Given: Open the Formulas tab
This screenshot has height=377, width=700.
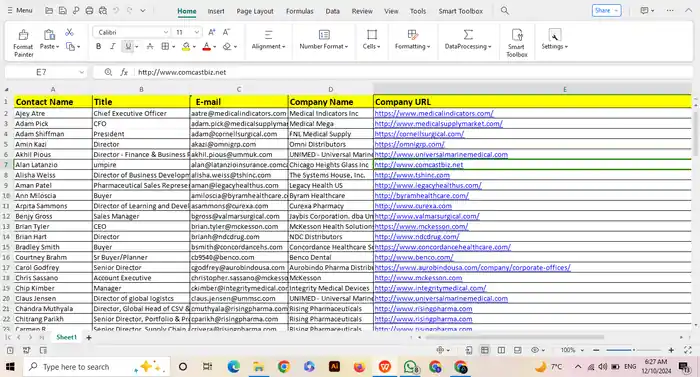Looking at the screenshot, I should coord(300,11).
